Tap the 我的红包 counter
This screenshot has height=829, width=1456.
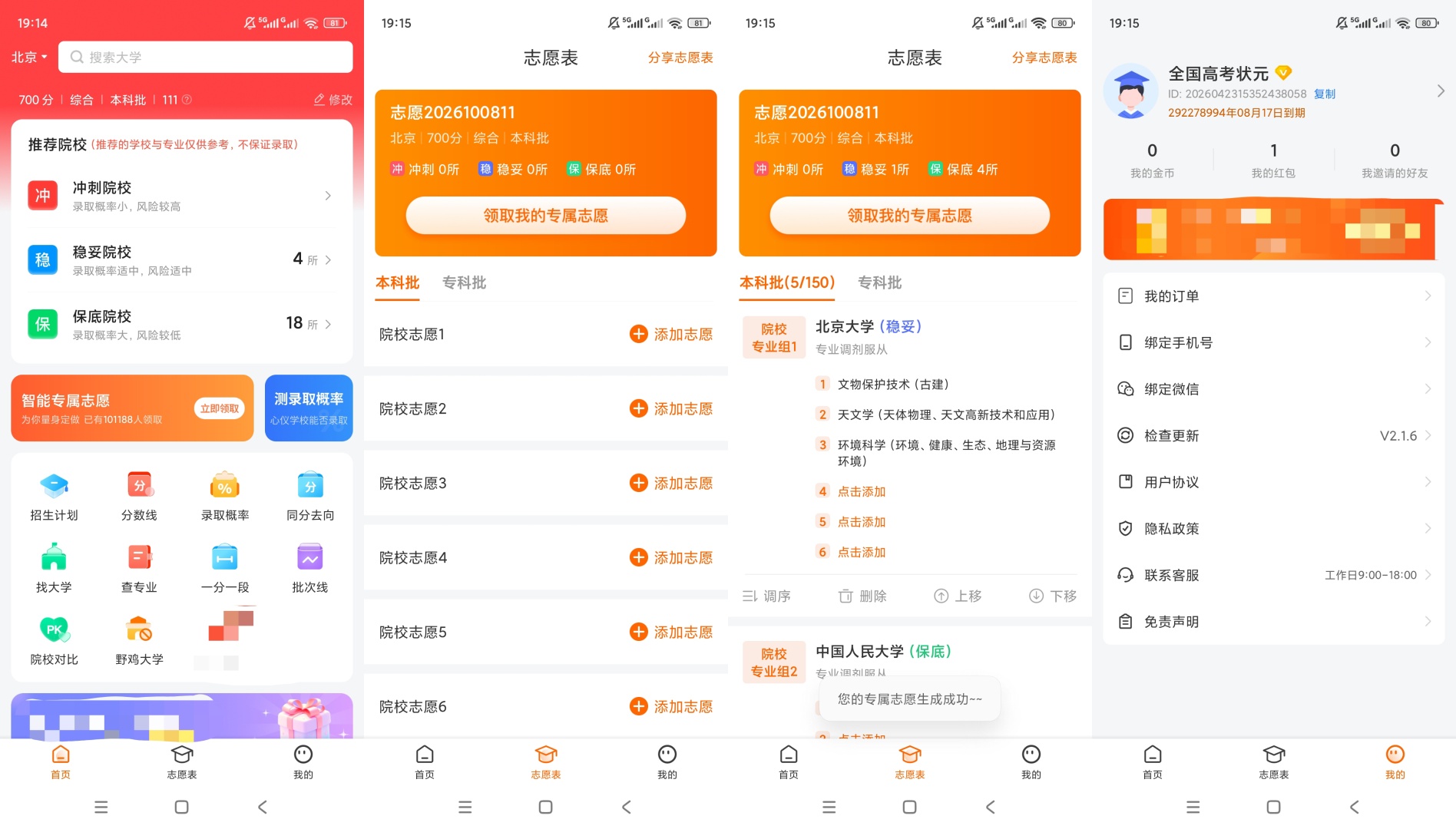point(1273,160)
